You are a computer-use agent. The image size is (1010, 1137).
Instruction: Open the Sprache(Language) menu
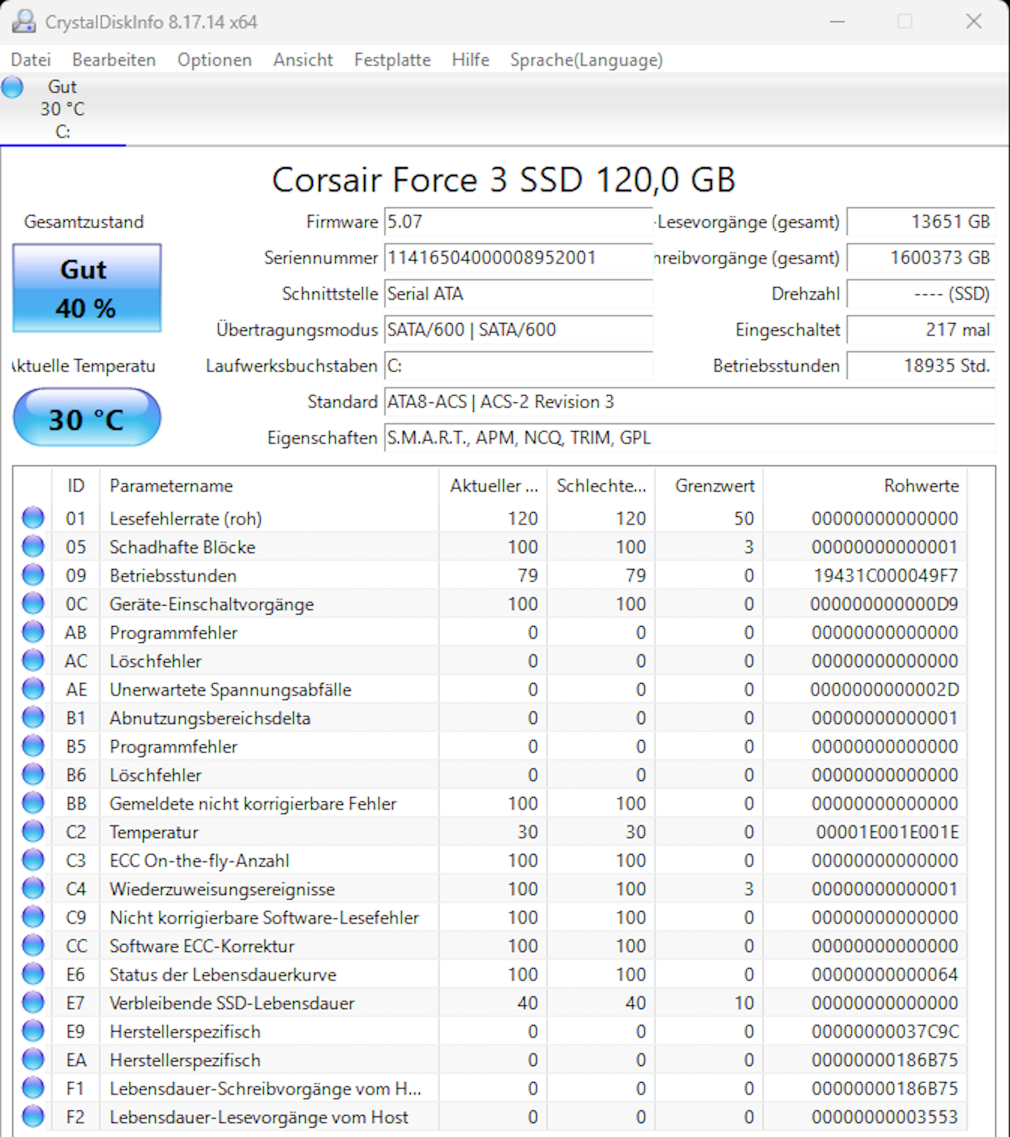coord(587,60)
